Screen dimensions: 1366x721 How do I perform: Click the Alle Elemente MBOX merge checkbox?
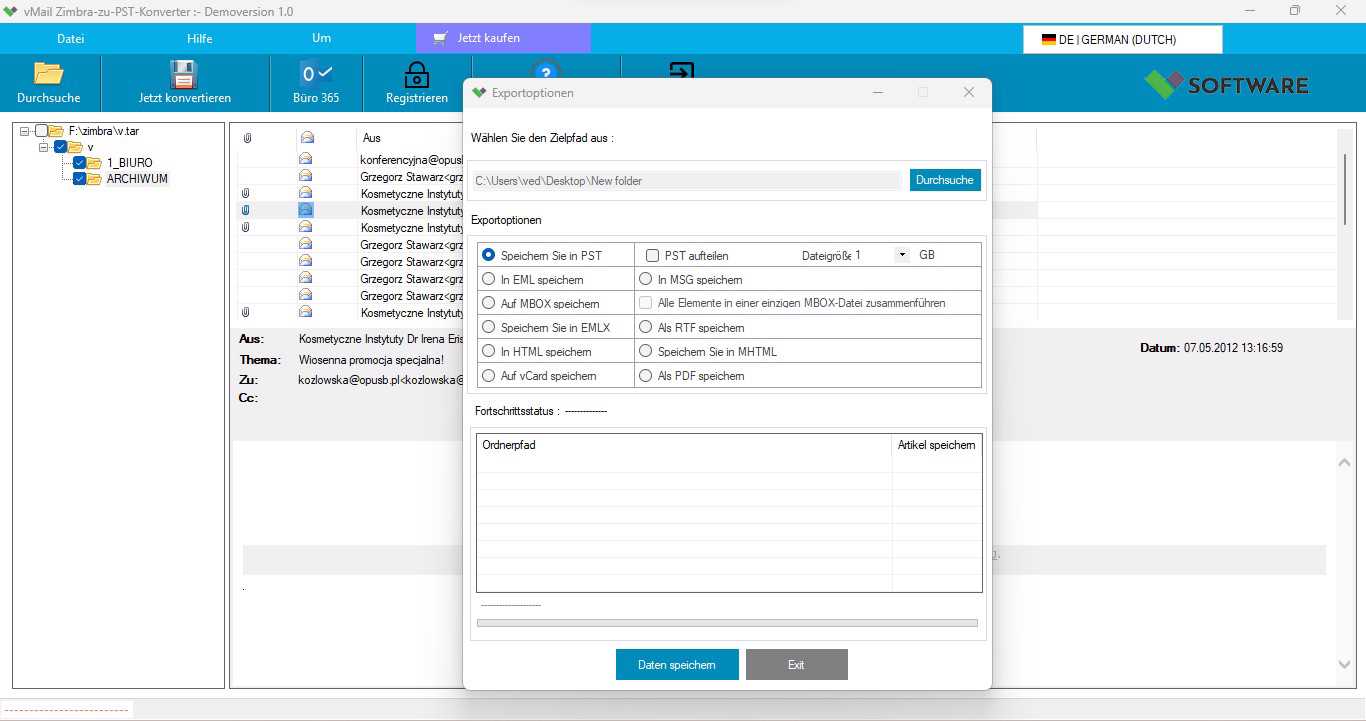[x=646, y=303]
